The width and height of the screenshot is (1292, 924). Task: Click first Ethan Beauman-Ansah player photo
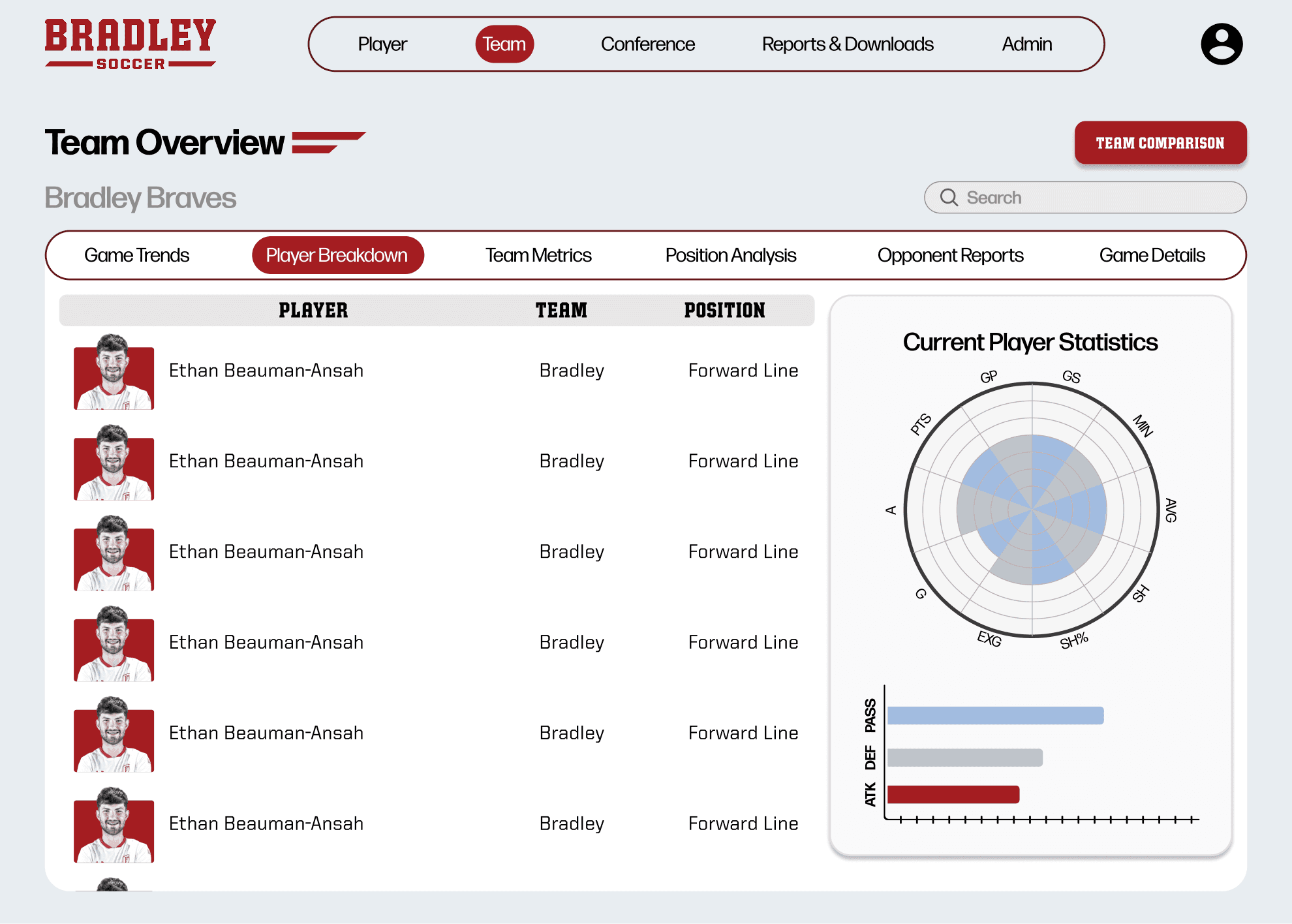pyautogui.click(x=114, y=373)
